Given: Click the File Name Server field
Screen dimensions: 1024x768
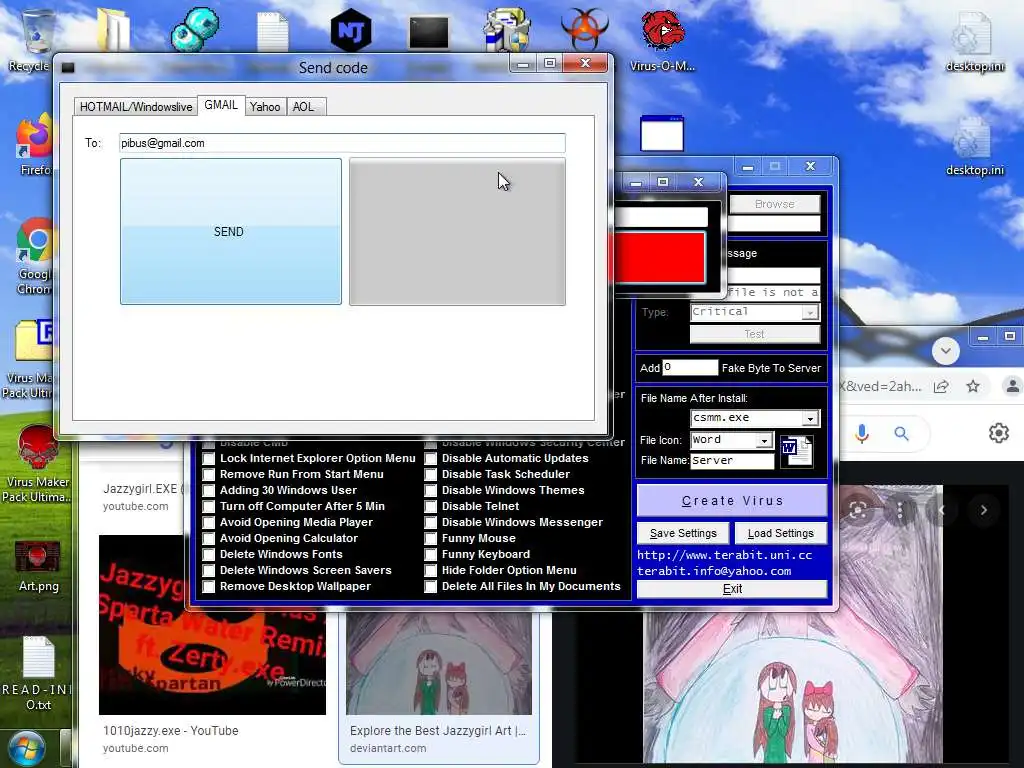Looking at the screenshot, I should click(732, 461).
